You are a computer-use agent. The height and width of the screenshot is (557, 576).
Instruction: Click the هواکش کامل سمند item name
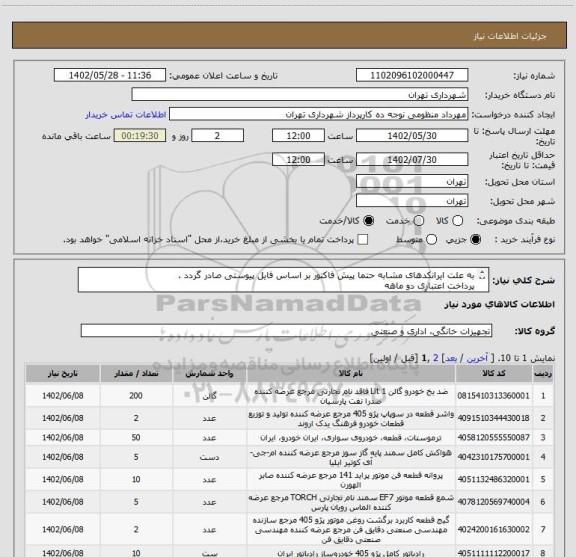(x=351, y=457)
